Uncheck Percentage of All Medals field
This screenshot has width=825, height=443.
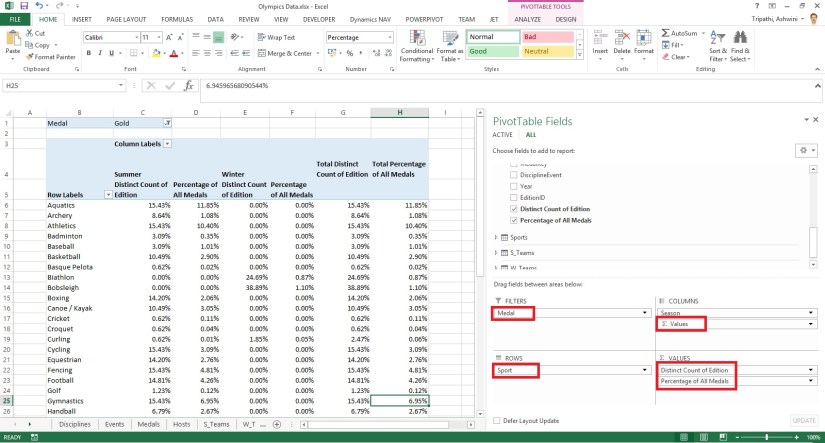coord(514,220)
